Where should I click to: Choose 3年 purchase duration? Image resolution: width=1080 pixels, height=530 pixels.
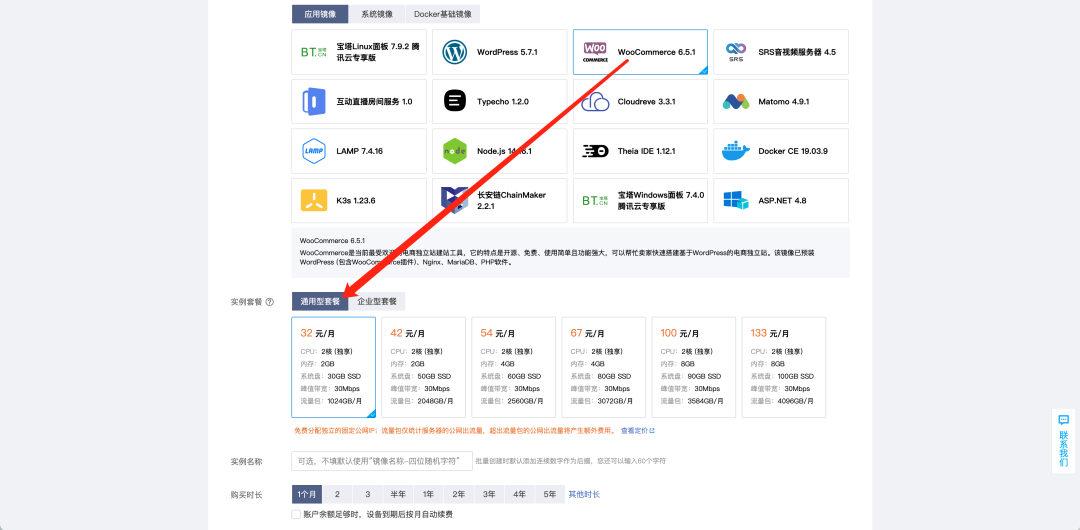489,494
